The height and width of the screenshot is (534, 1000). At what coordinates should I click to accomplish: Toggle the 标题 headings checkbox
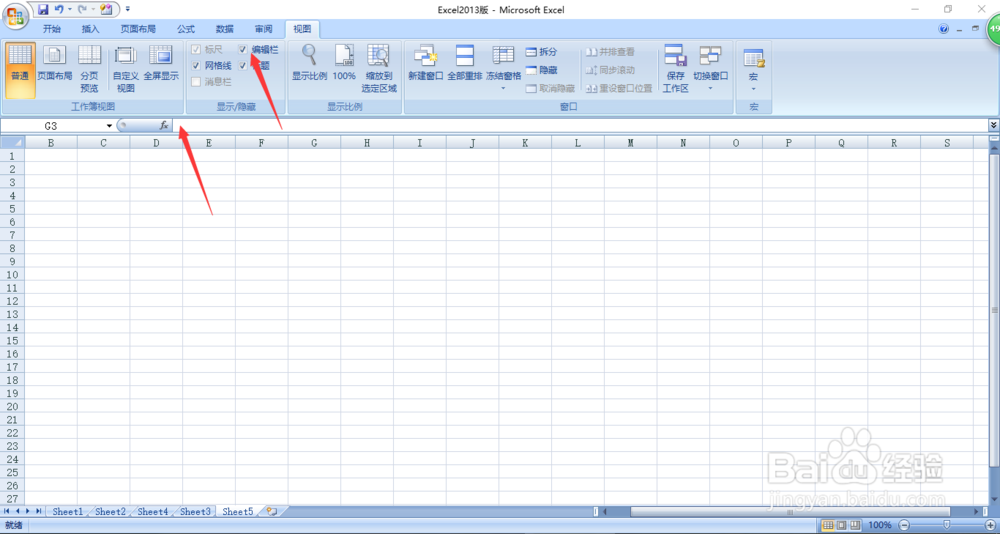coord(243,66)
